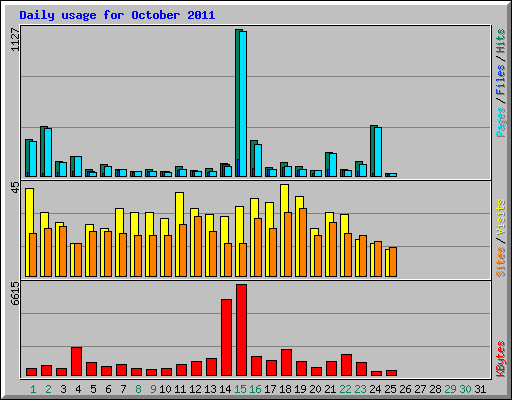Click day label 31 on the x-axis
The height and width of the screenshot is (400, 512).
(480, 389)
